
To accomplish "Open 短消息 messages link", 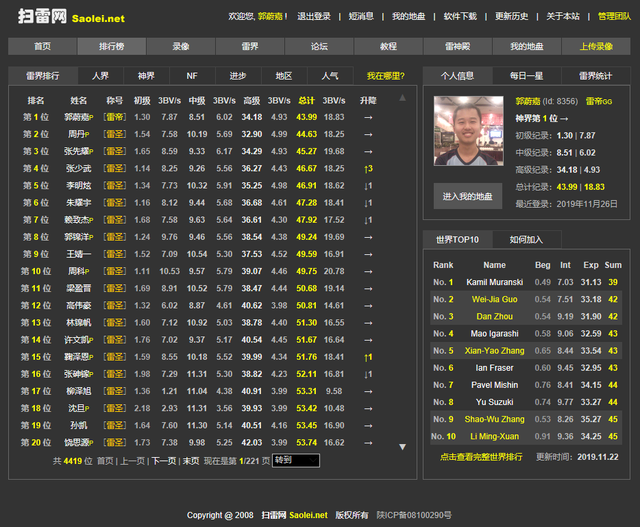I will point(361,16).
